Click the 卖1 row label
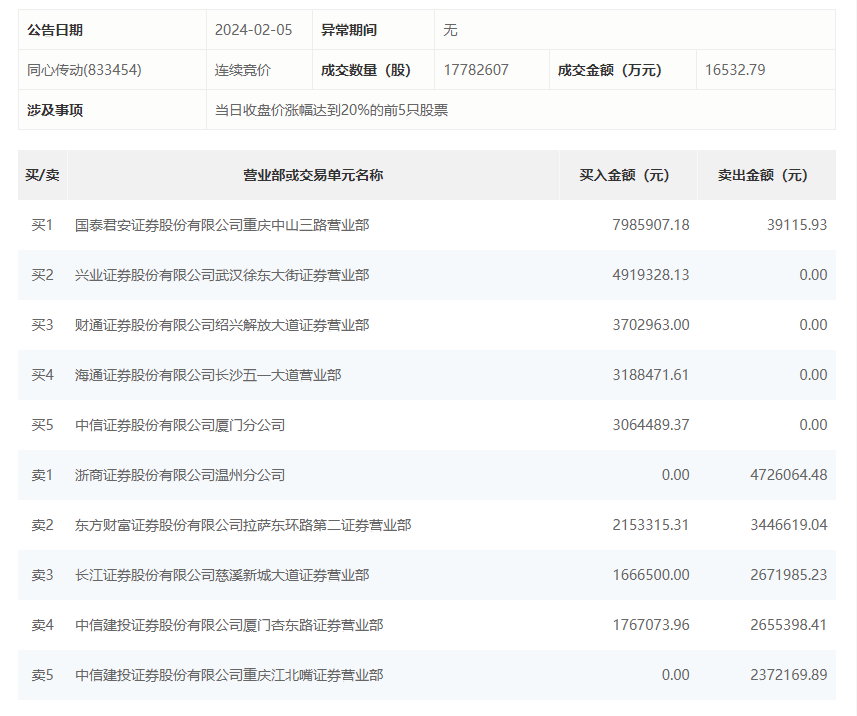 pos(42,475)
